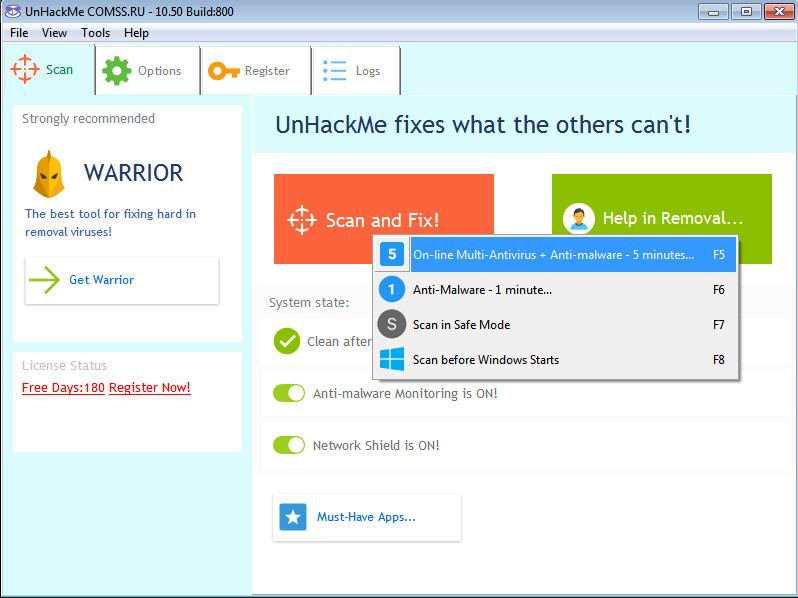The width and height of the screenshot is (798, 598).
Task: Open the View menu
Action: coord(54,33)
